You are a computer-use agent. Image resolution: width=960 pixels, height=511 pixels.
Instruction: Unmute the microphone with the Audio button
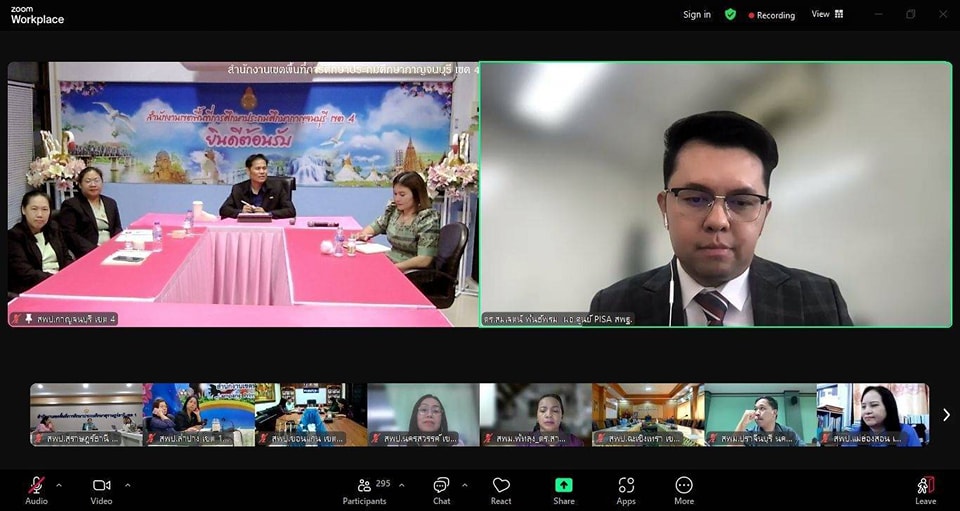tap(36, 491)
